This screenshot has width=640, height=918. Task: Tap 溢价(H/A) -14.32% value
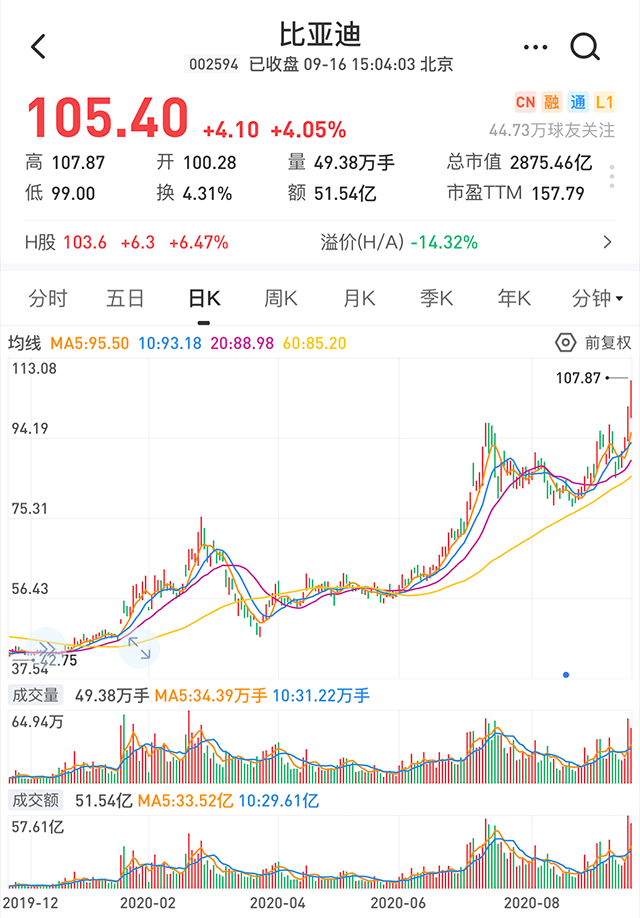tap(399, 242)
